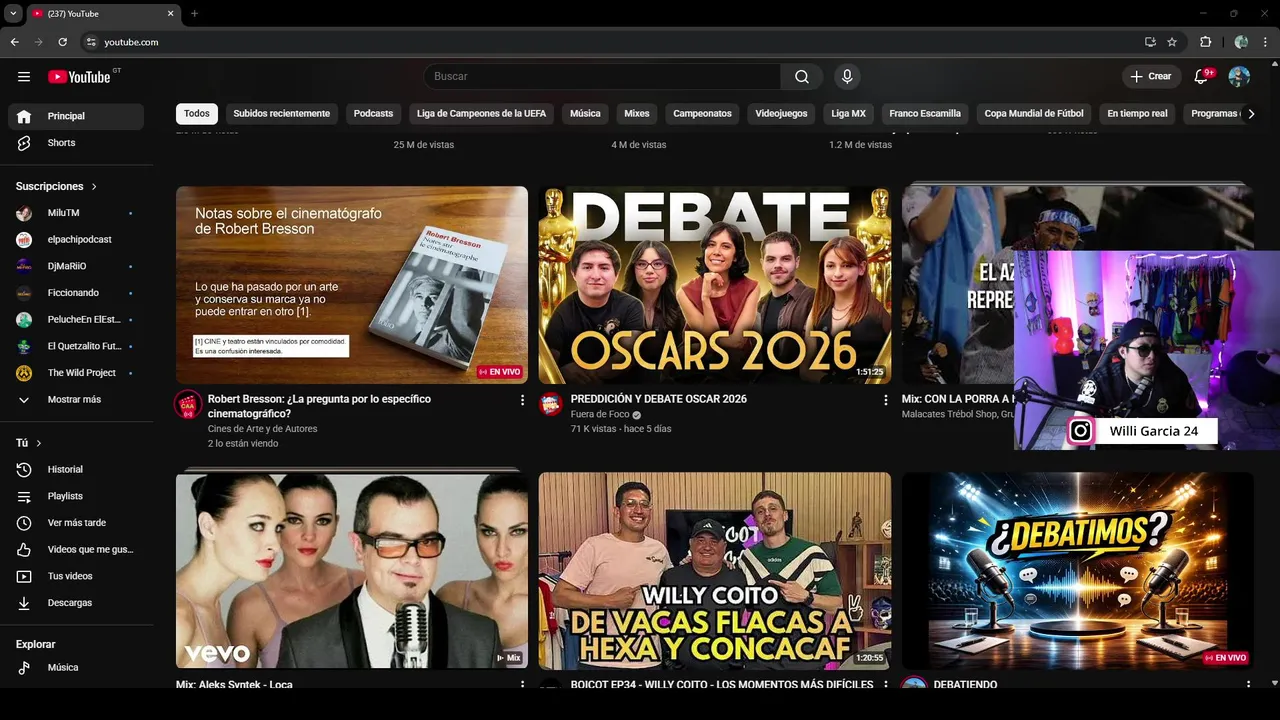
Task: Select the Mixes chip
Action: (x=637, y=114)
